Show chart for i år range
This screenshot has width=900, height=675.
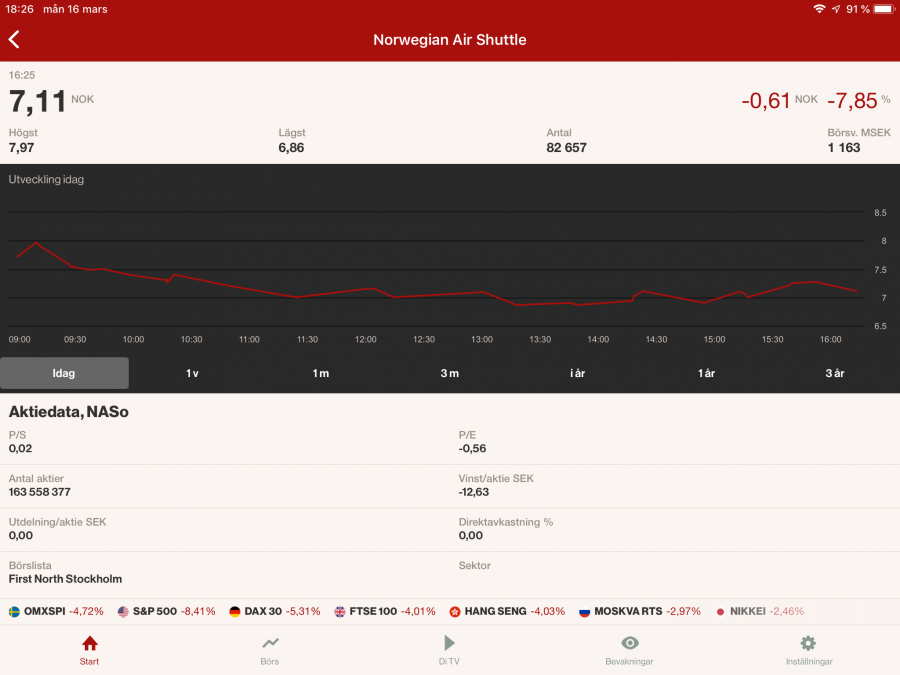click(x=578, y=373)
